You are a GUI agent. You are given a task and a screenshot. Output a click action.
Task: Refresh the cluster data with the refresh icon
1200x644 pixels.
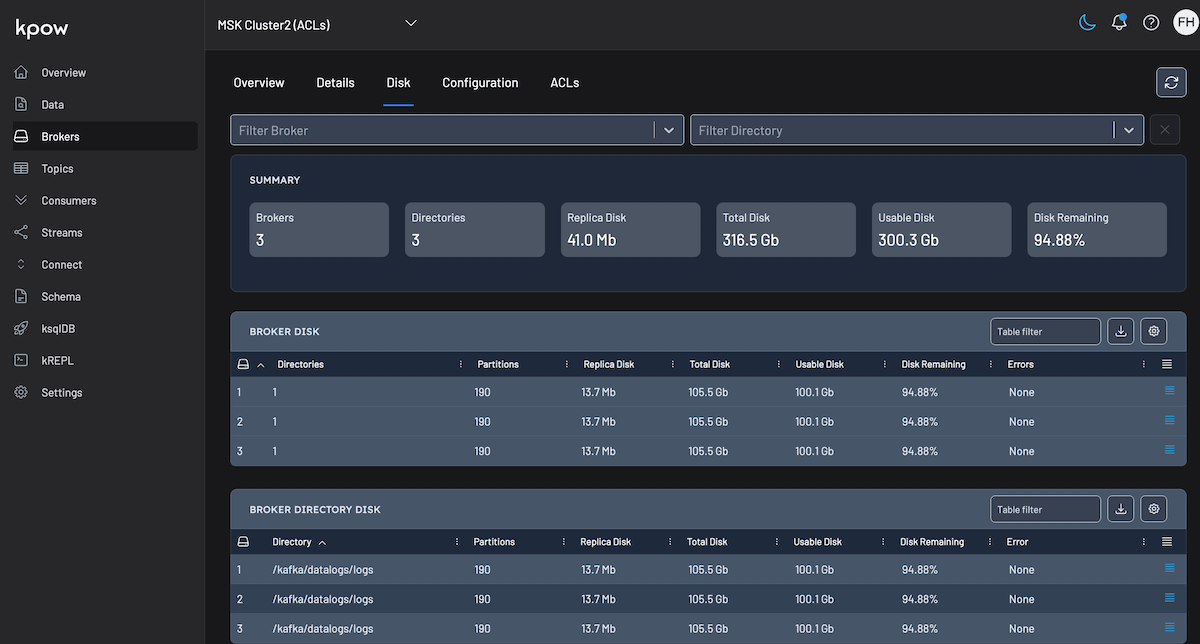pos(1171,82)
